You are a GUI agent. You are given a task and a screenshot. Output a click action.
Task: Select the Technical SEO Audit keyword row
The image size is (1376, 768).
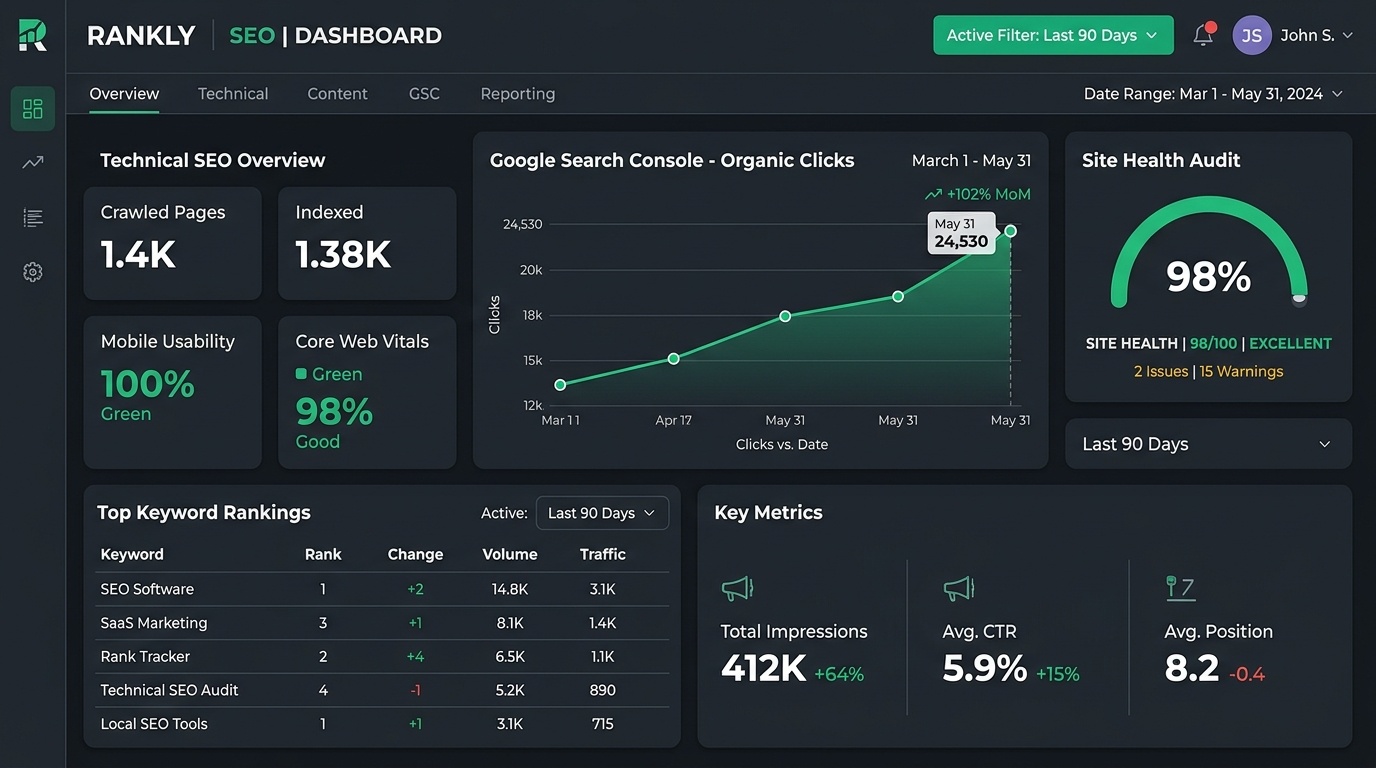pos(383,690)
